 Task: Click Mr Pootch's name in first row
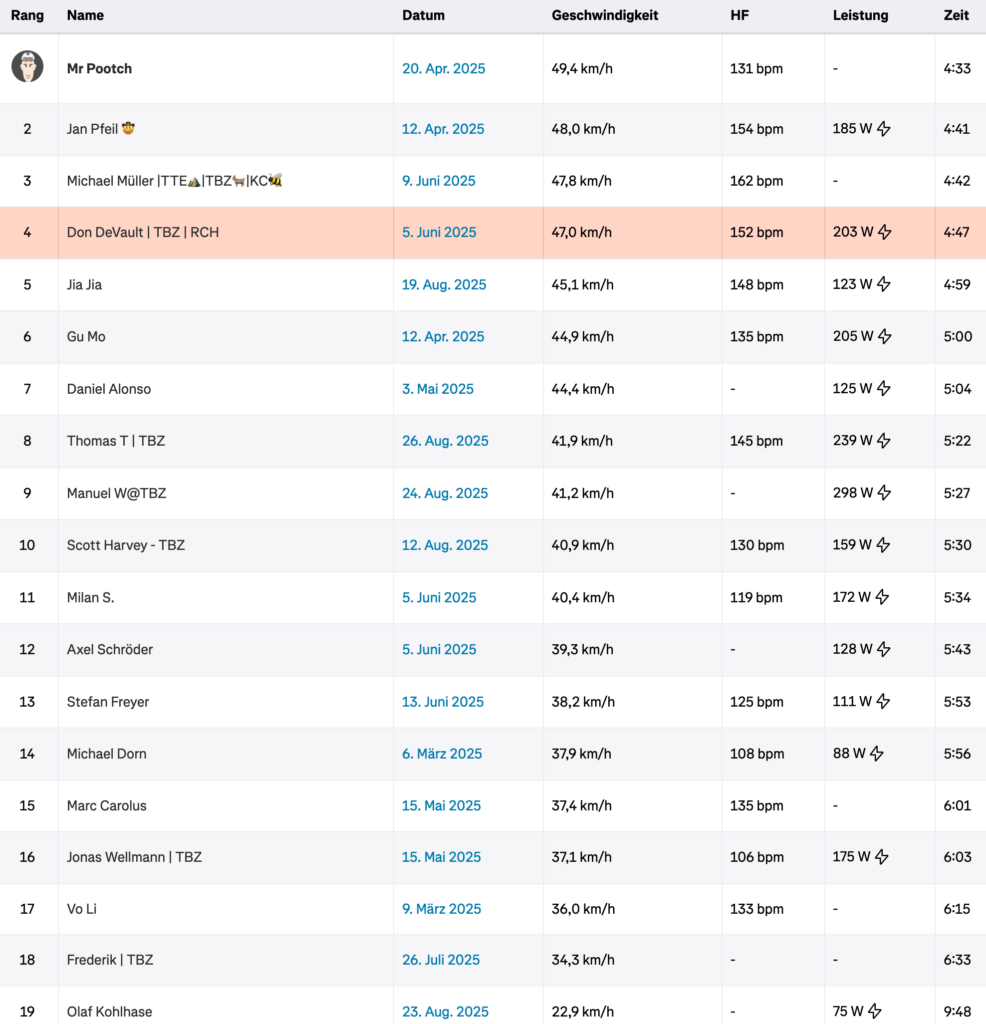(99, 69)
